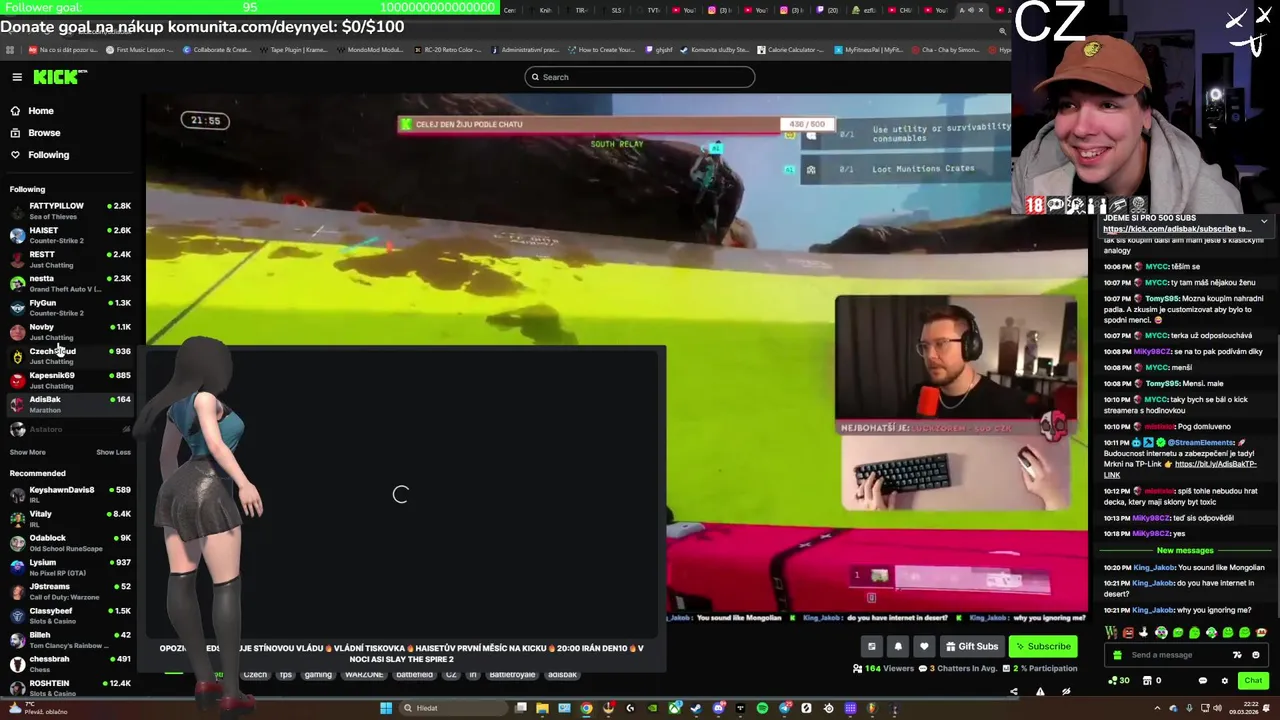
Task: Report the stream with the warning icon
Action: (x=1040, y=692)
